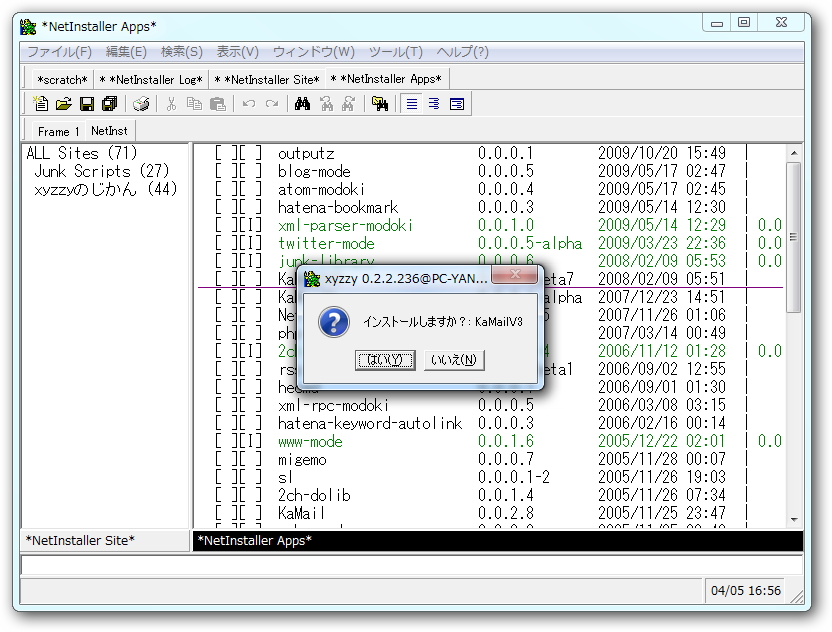Decline install with いいえ(N) button

point(454,360)
